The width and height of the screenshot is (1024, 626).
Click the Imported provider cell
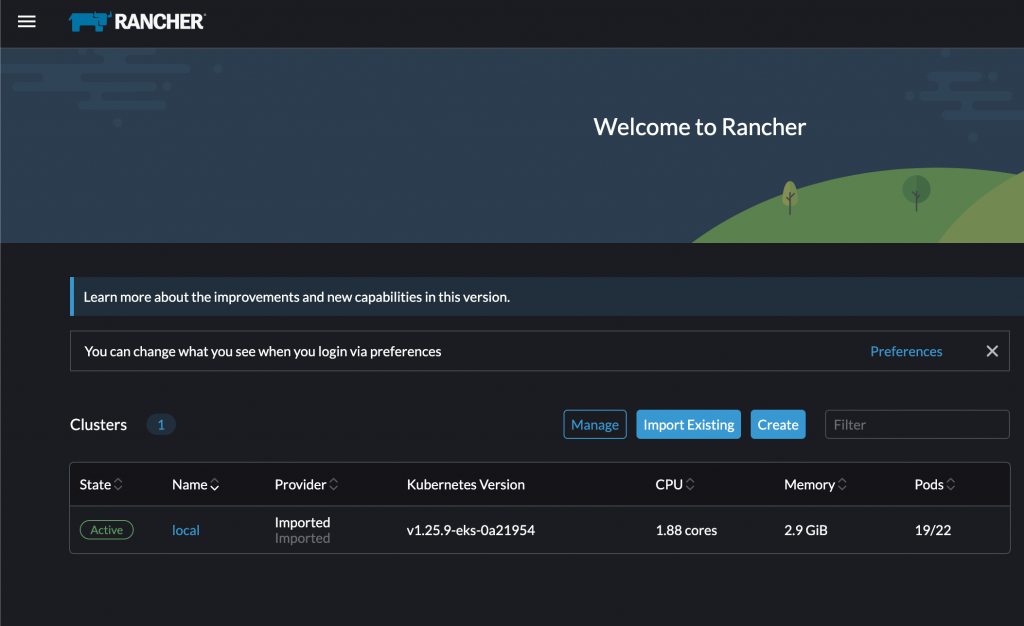pyautogui.click(x=302, y=530)
